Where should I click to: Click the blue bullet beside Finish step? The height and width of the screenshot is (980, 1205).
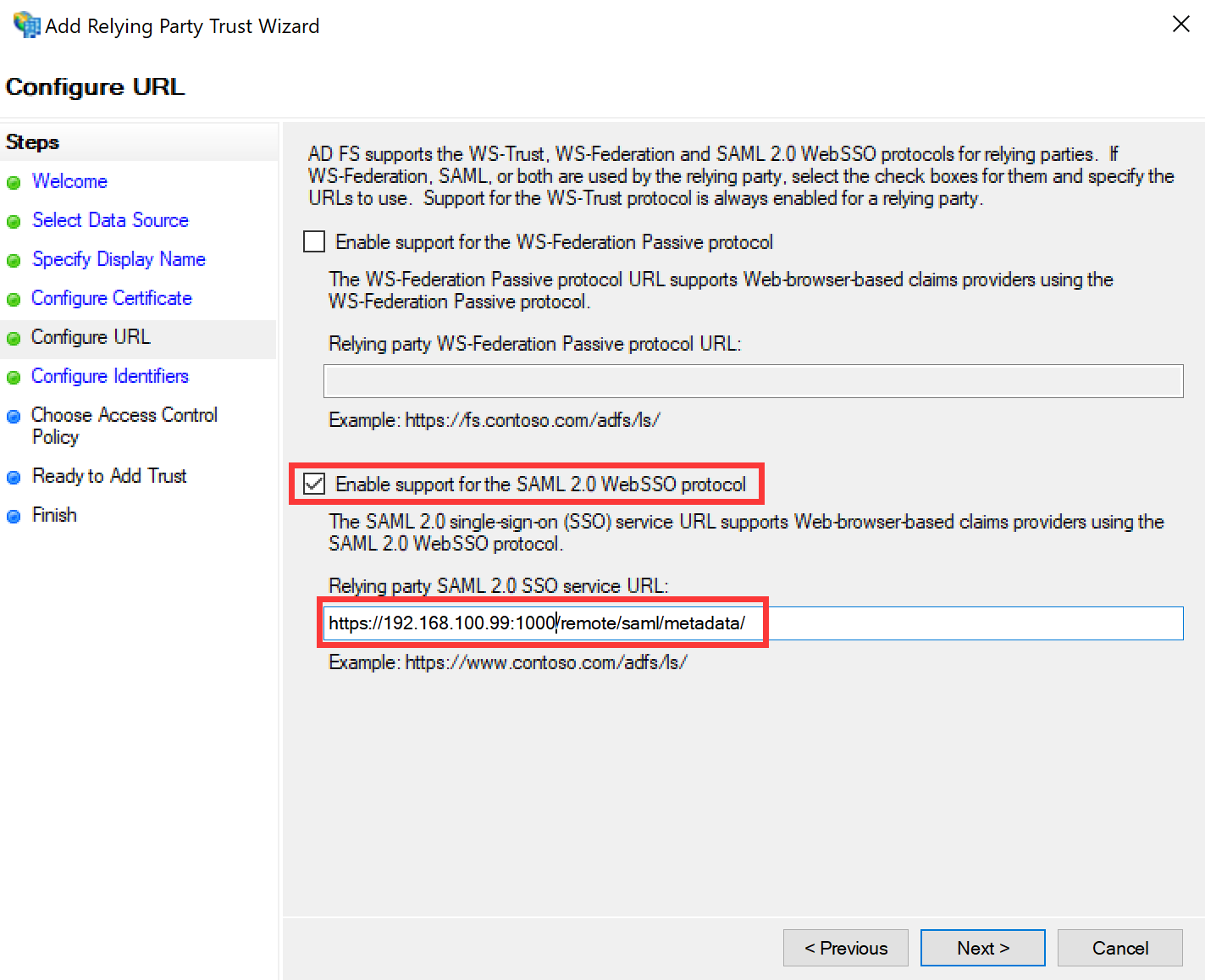point(14,517)
